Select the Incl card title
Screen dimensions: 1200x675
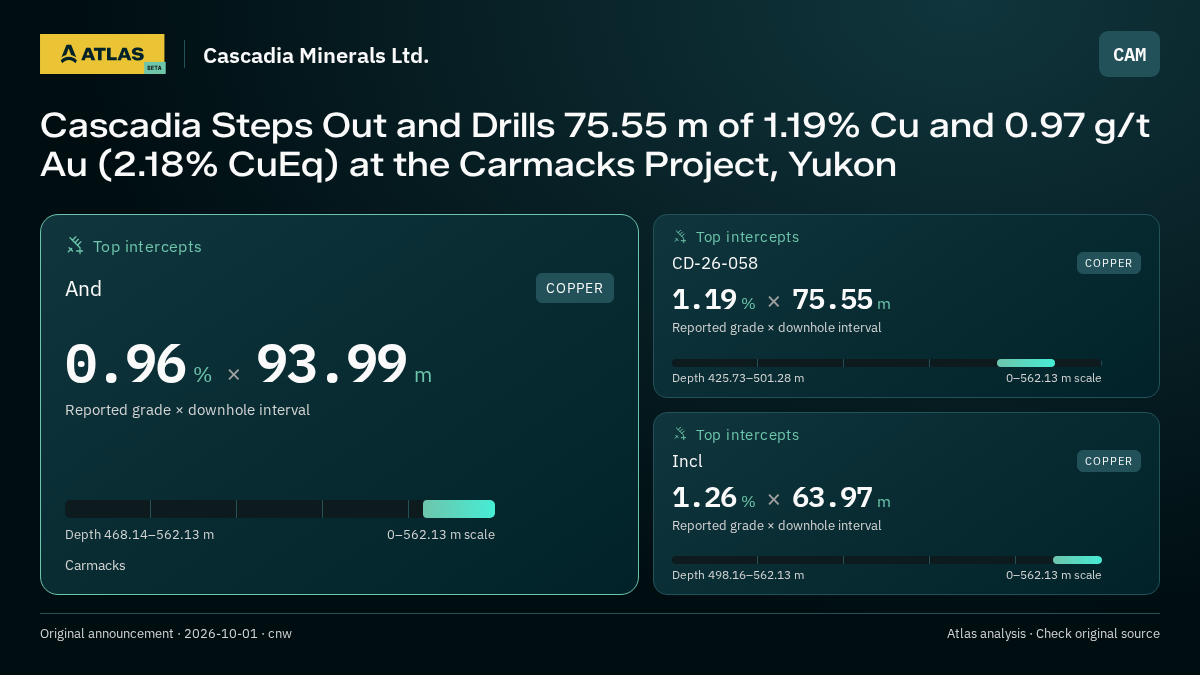(687, 461)
